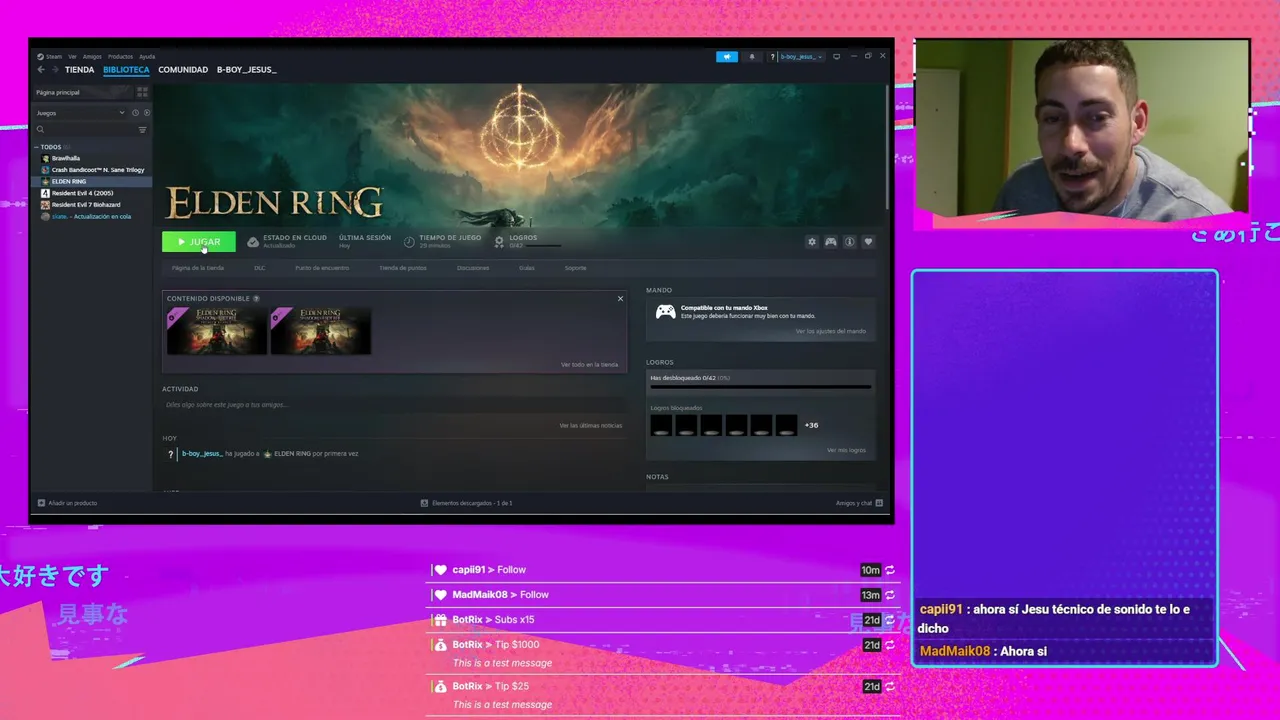Open Amigos y chat panel

(859, 503)
